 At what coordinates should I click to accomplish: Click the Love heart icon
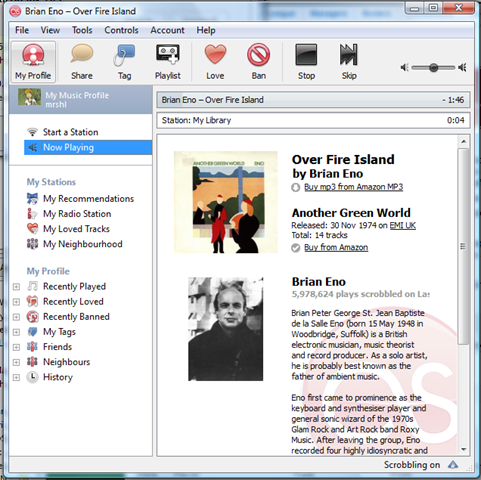point(215,54)
